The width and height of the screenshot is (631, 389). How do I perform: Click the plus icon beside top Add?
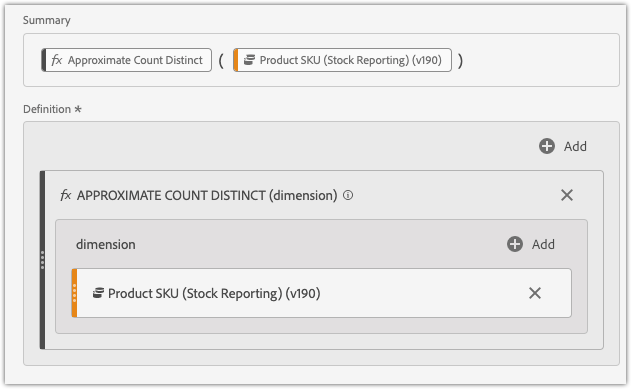point(547,146)
